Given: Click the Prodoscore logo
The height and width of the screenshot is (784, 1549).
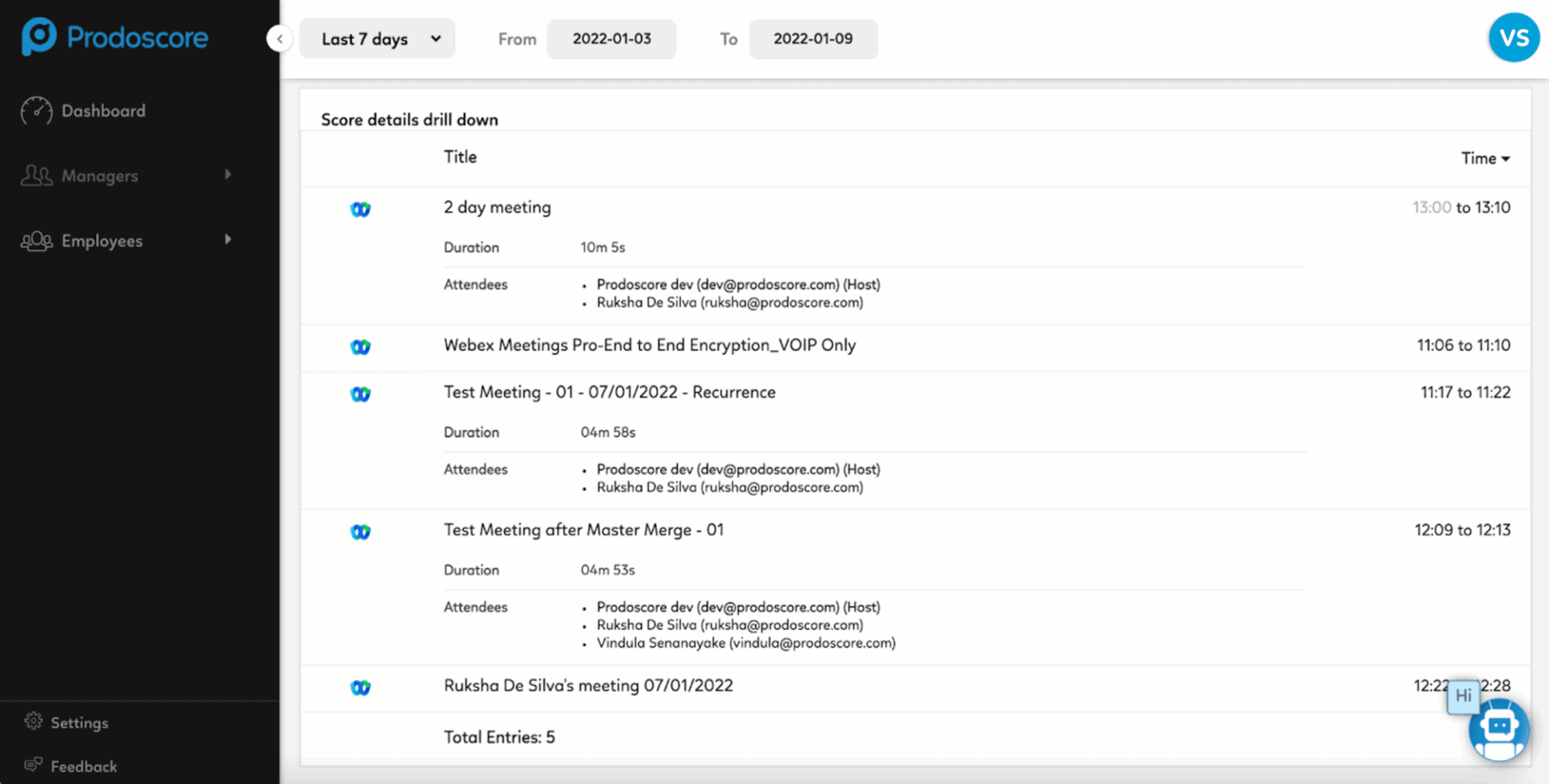Looking at the screenshot, I should [x=115, y=37].
